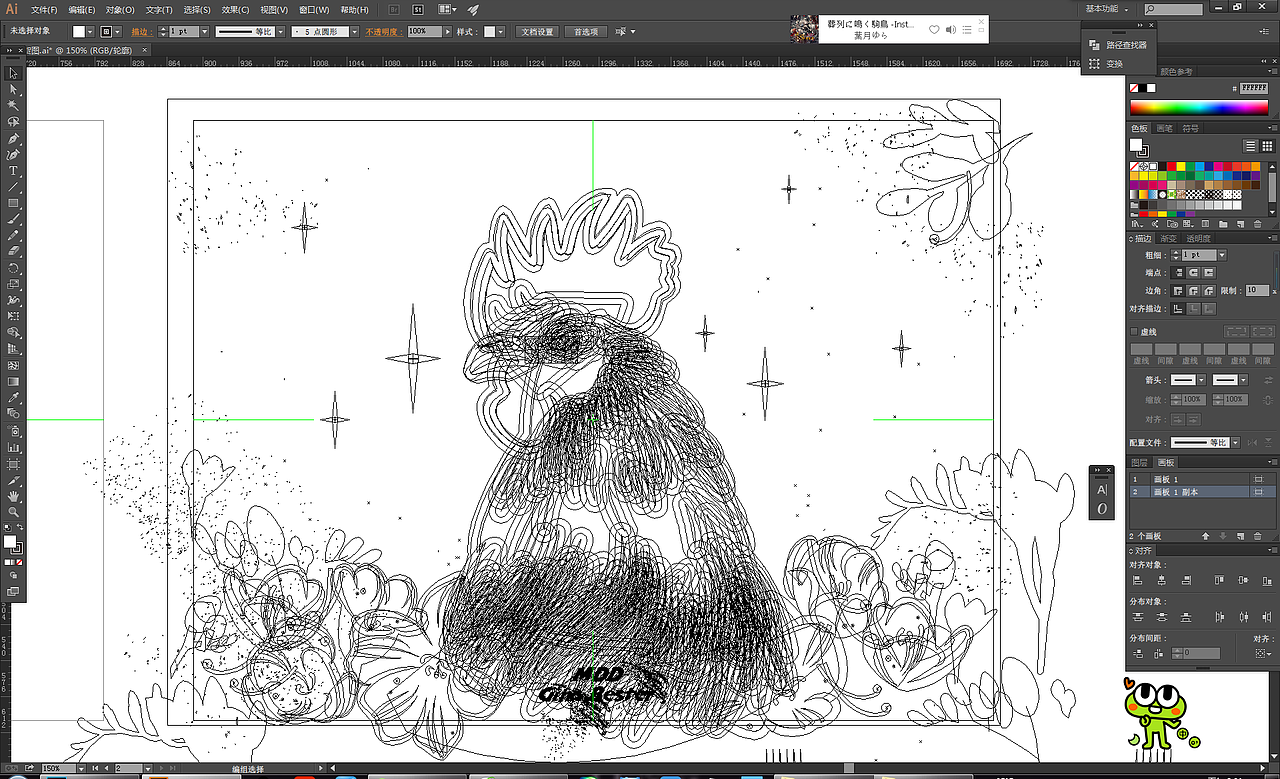The image size is (1280, 779).
Task: Select the Line Segment tool
Action: point(14,187)
